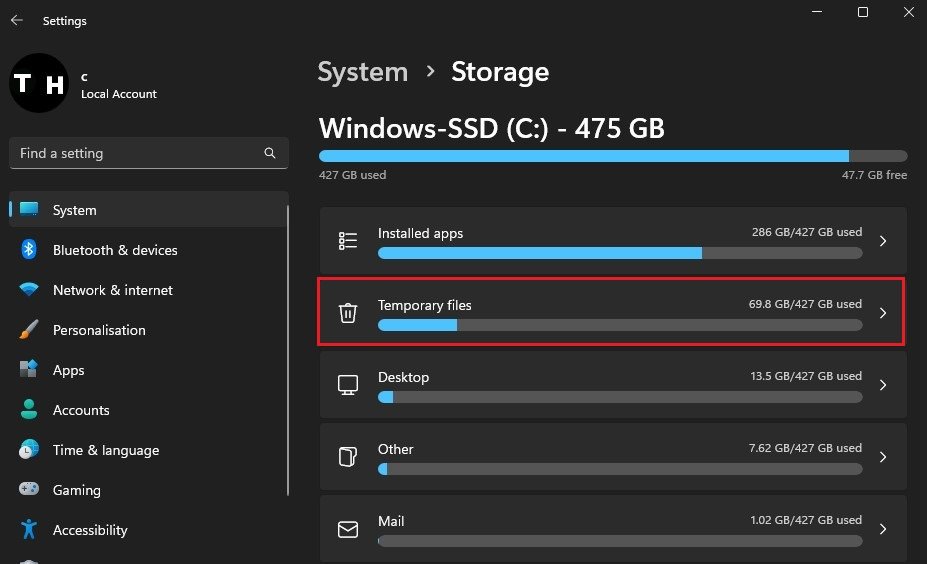This screenshot has width=927, height=564.
Task: Click the Temporary files trash bin icon
Action: pos(348,313)
